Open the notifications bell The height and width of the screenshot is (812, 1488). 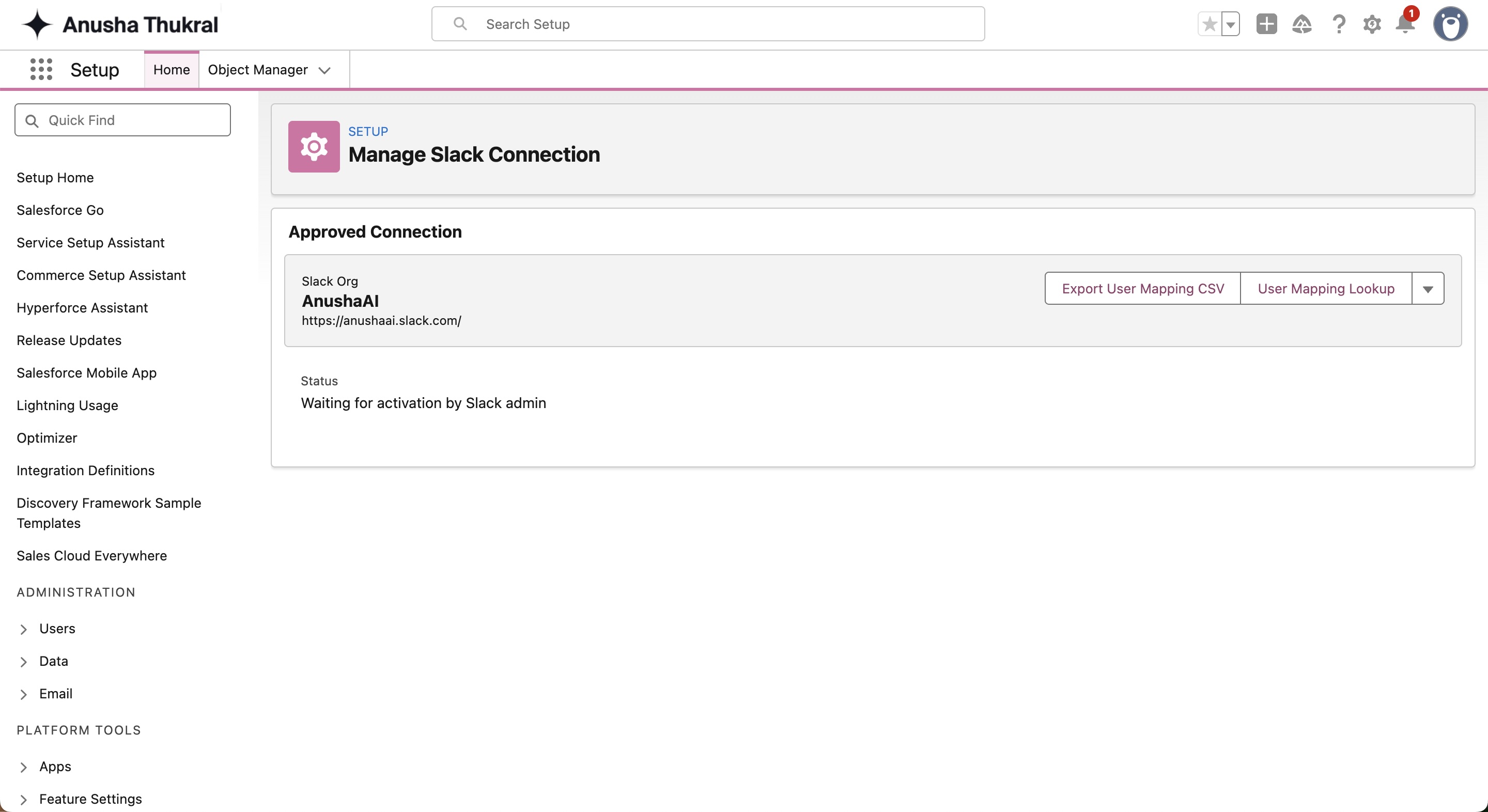(1405, 24)
